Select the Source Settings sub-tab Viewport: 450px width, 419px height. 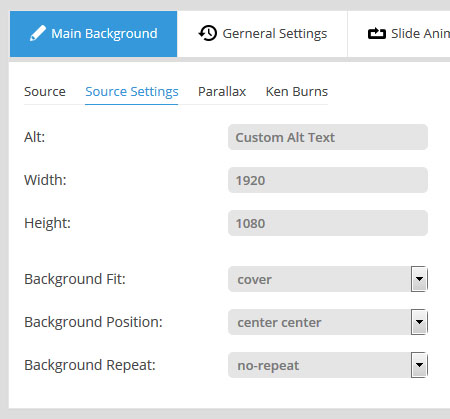point(132,92)
